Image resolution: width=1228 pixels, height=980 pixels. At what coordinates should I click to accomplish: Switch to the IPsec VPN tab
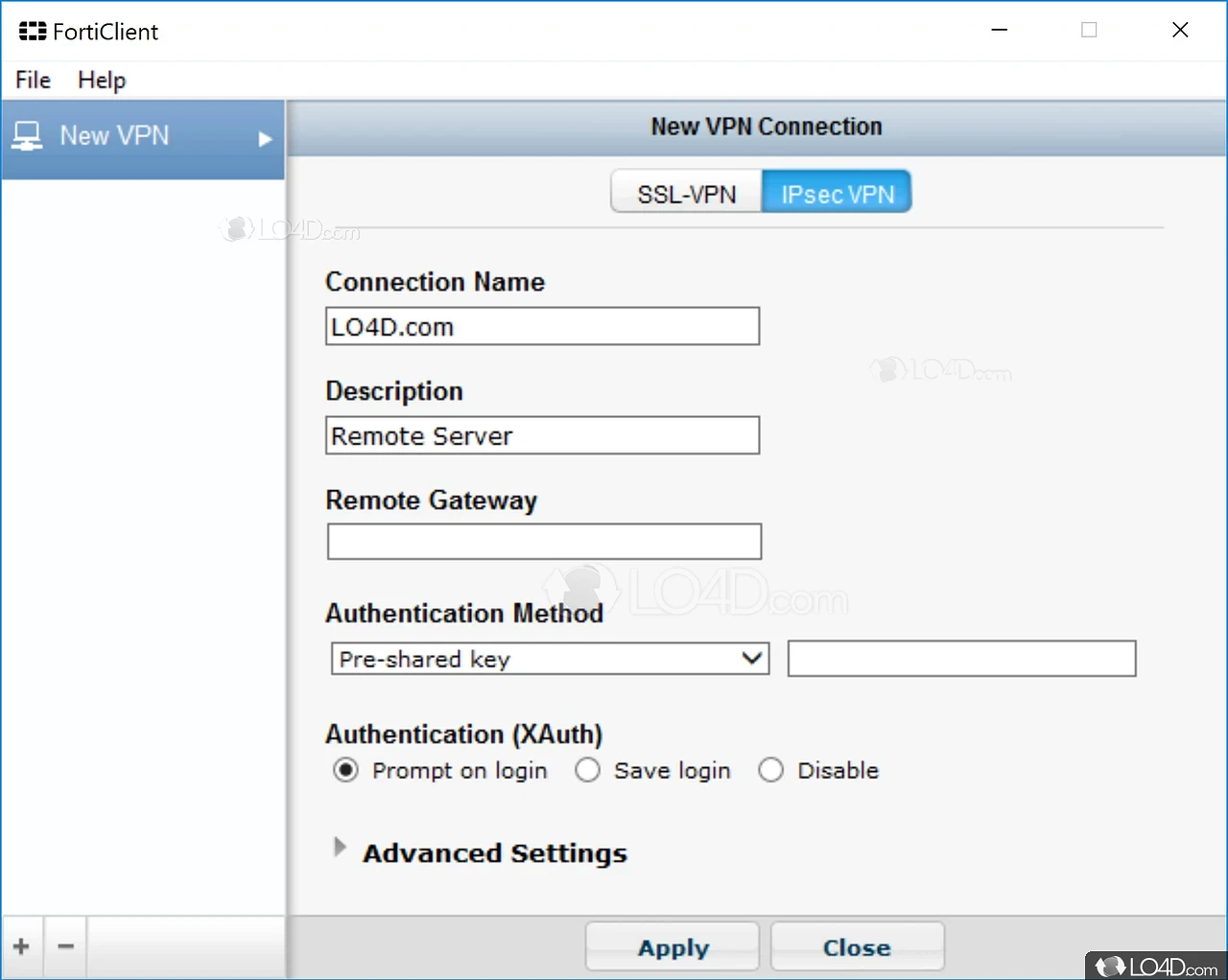coord(838,193)
